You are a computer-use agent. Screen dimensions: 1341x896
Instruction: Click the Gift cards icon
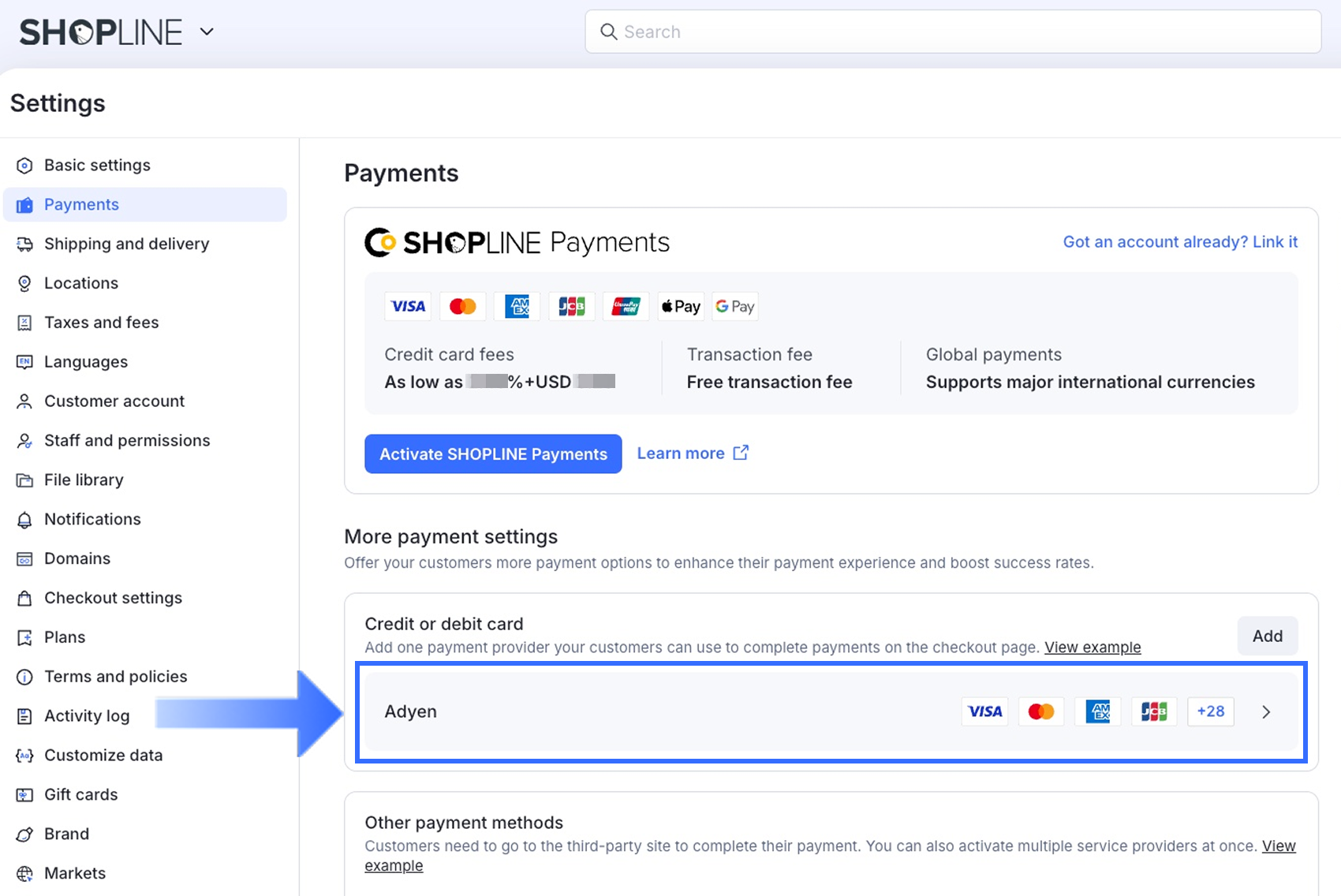(24, 795)
